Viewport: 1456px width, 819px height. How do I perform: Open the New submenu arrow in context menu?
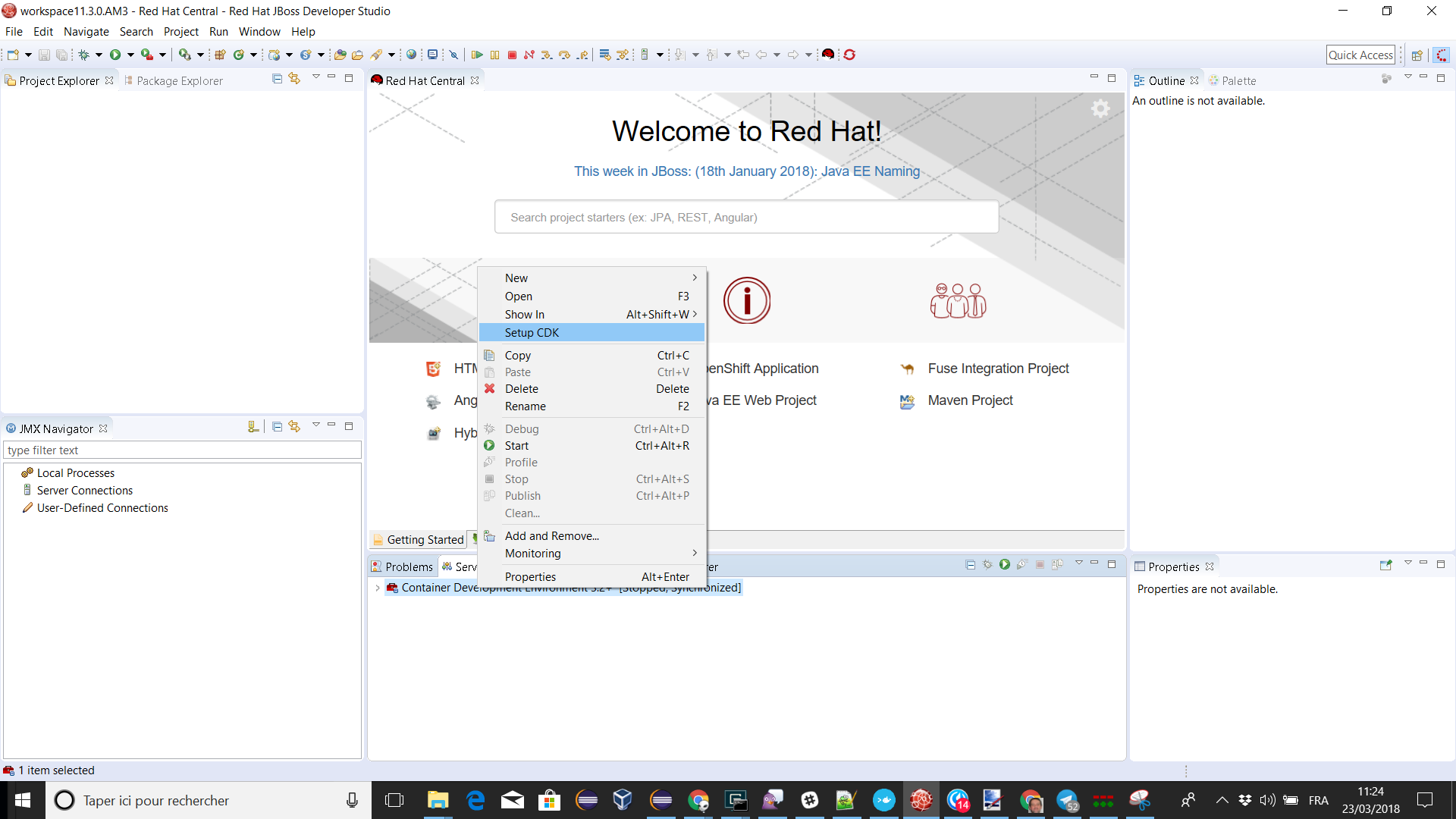click(x=694, y=278)
